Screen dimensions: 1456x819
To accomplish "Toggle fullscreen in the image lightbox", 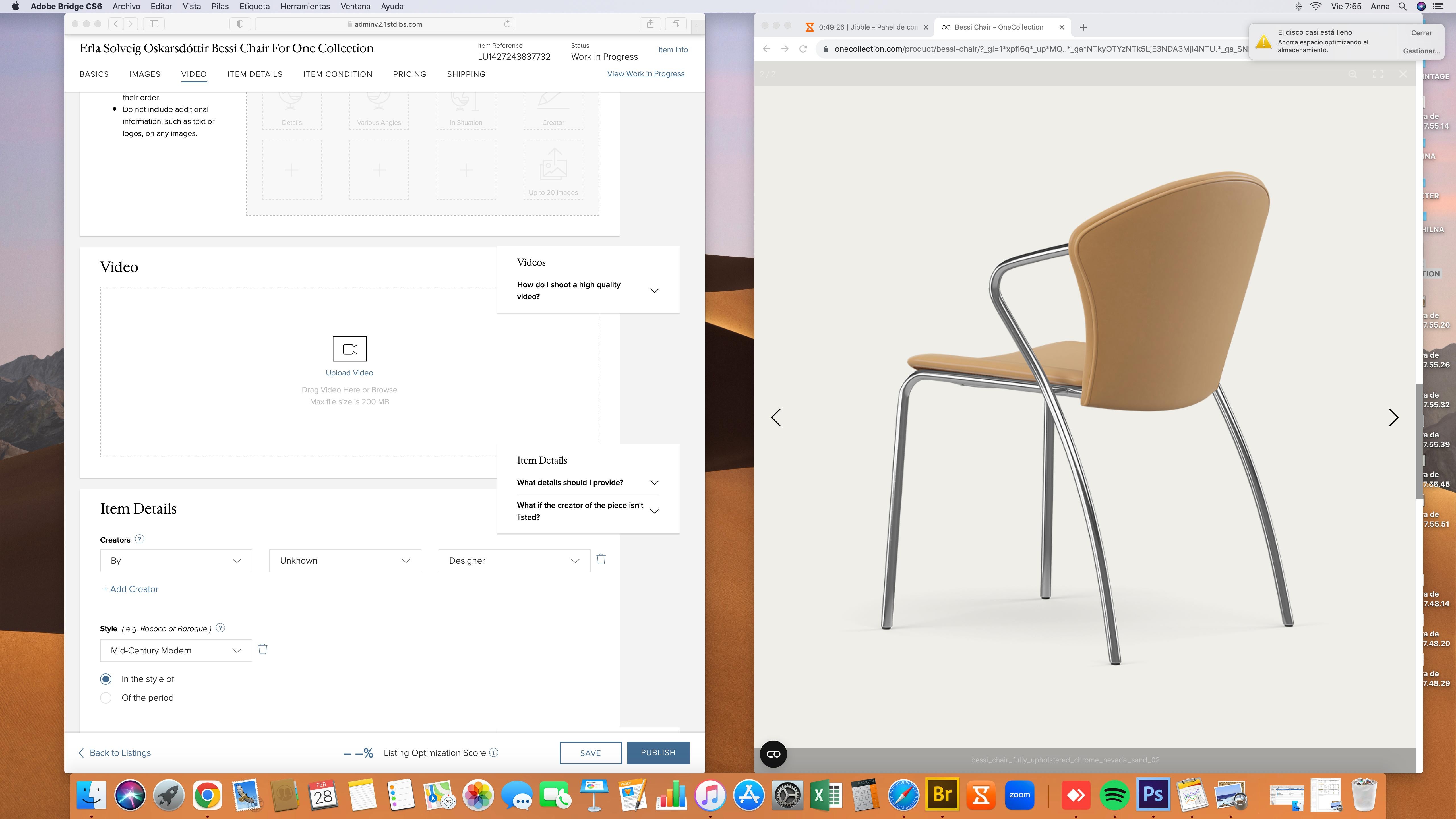I will click(1378, 74).
